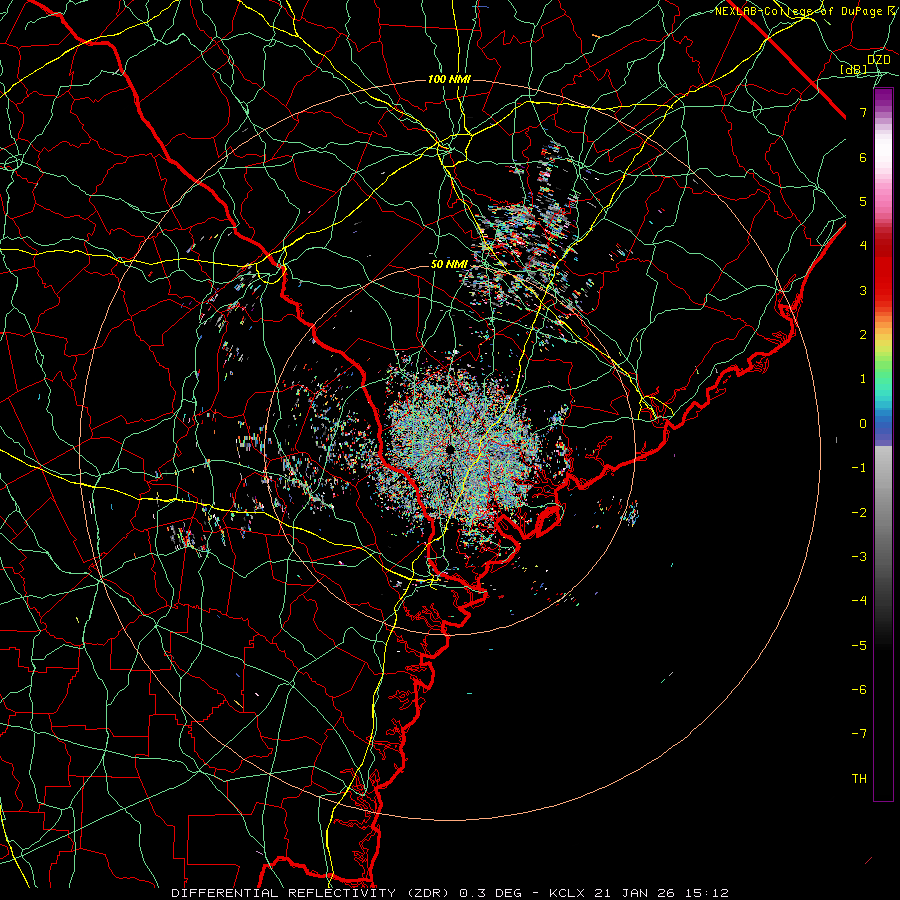Click the black radar site dot at center

(450, 449)
